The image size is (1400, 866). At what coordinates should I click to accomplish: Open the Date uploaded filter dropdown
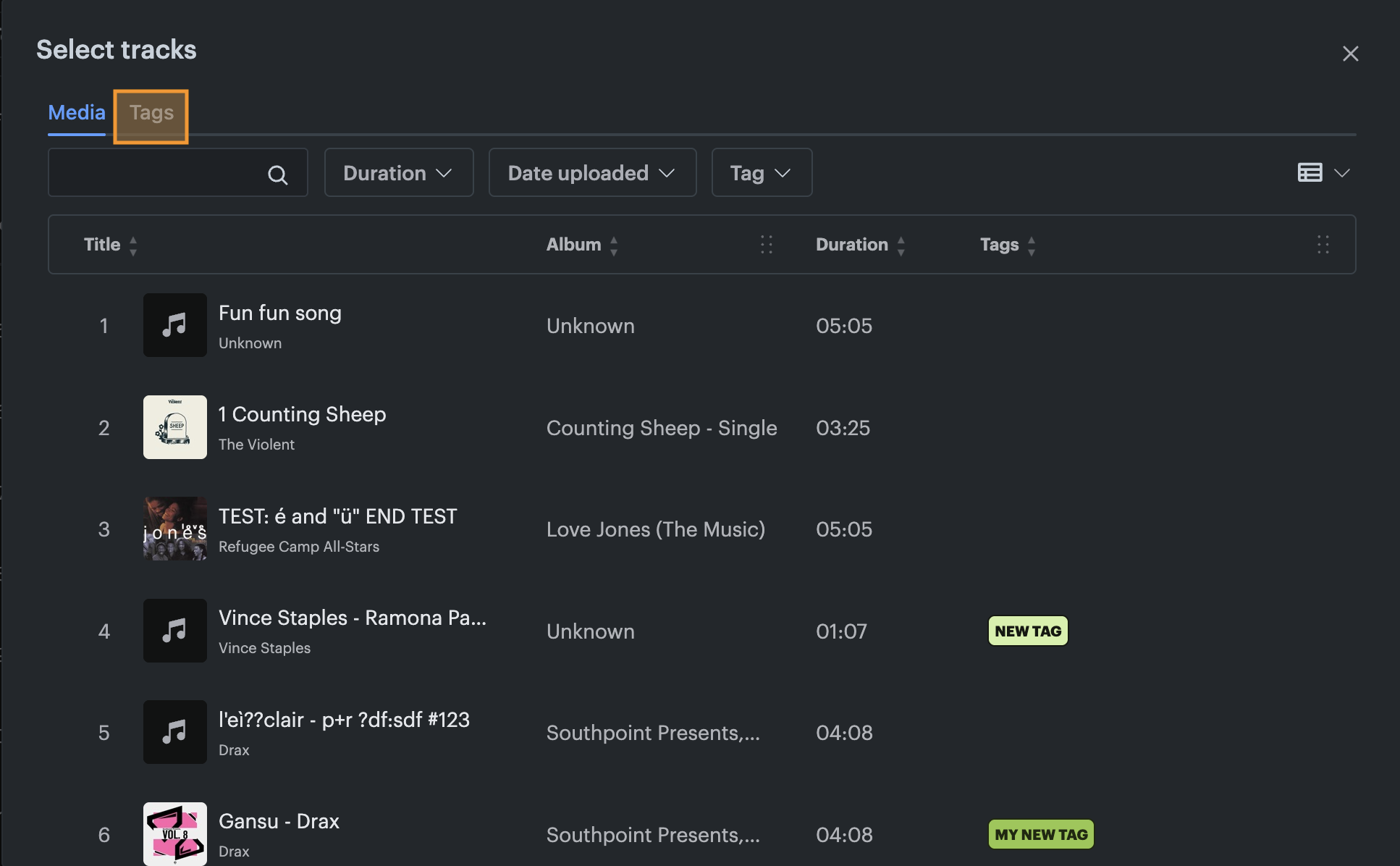(x=592, y=172)
